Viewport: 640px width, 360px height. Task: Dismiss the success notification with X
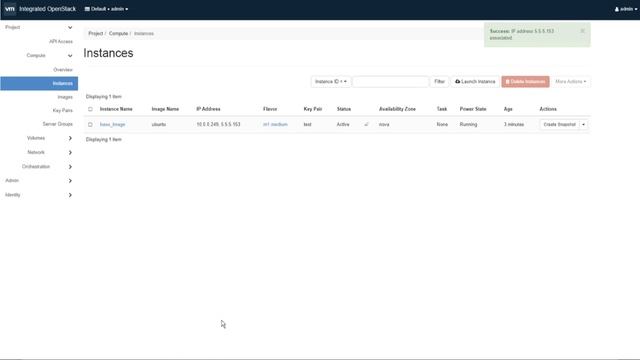[x=582, y=31]
